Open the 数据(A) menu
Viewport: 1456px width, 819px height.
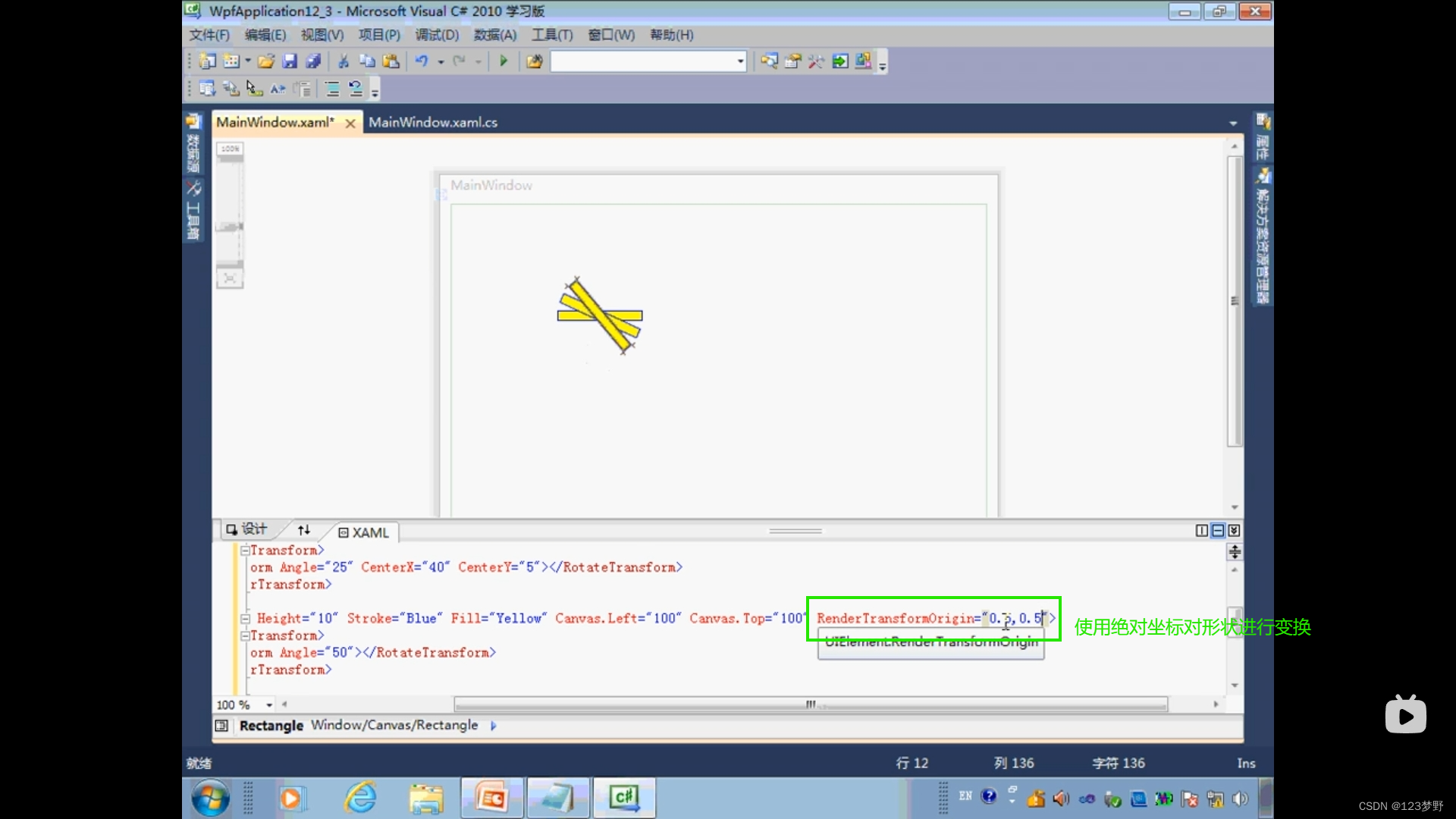[495, 35]
